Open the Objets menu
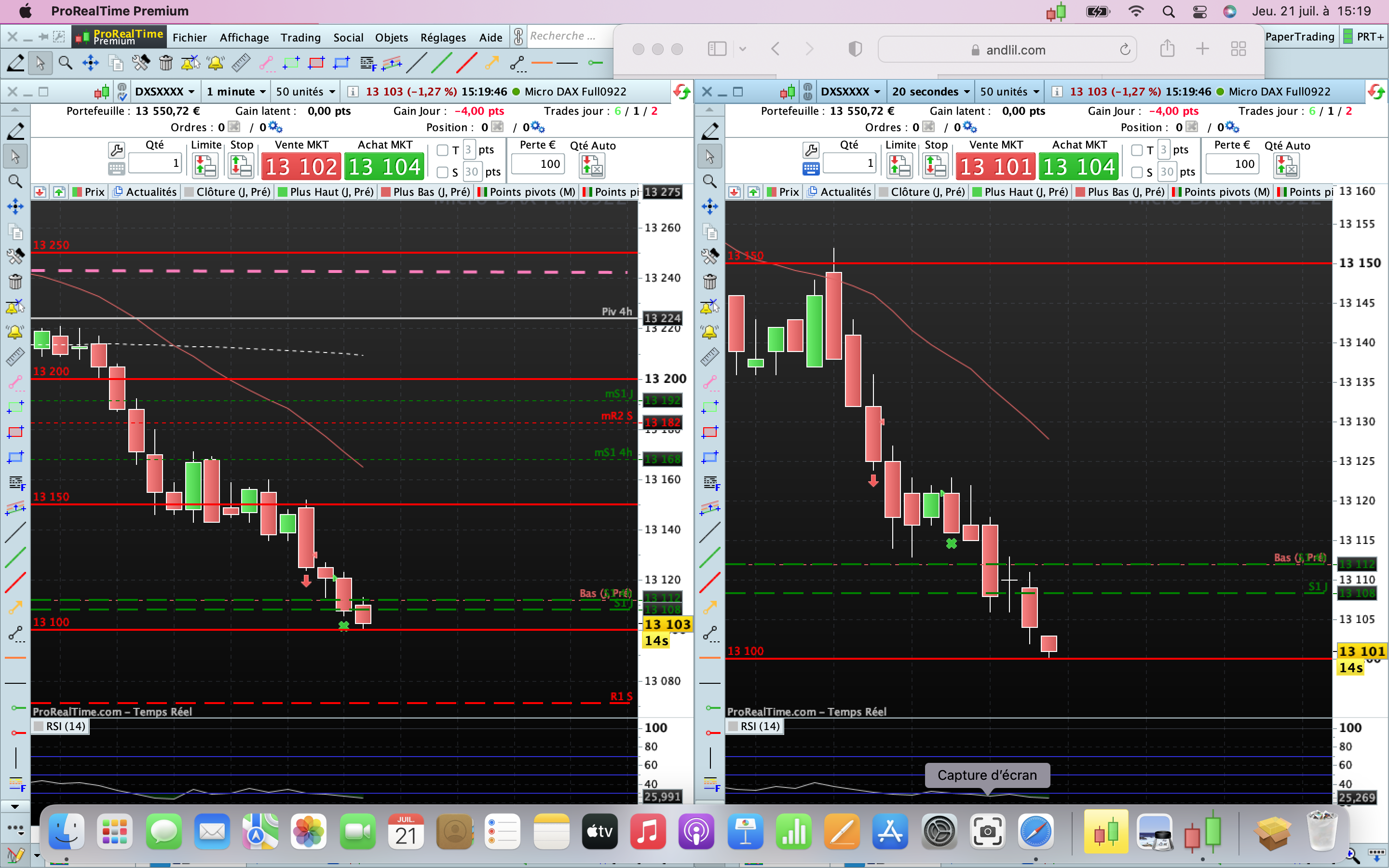The image size is (1389, 868). point(392,38)
